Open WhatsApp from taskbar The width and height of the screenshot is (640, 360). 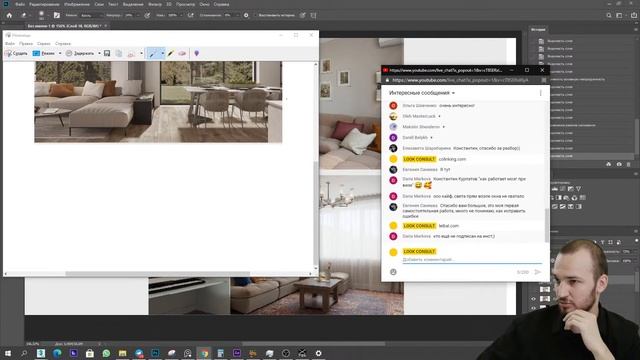[106, 353]
